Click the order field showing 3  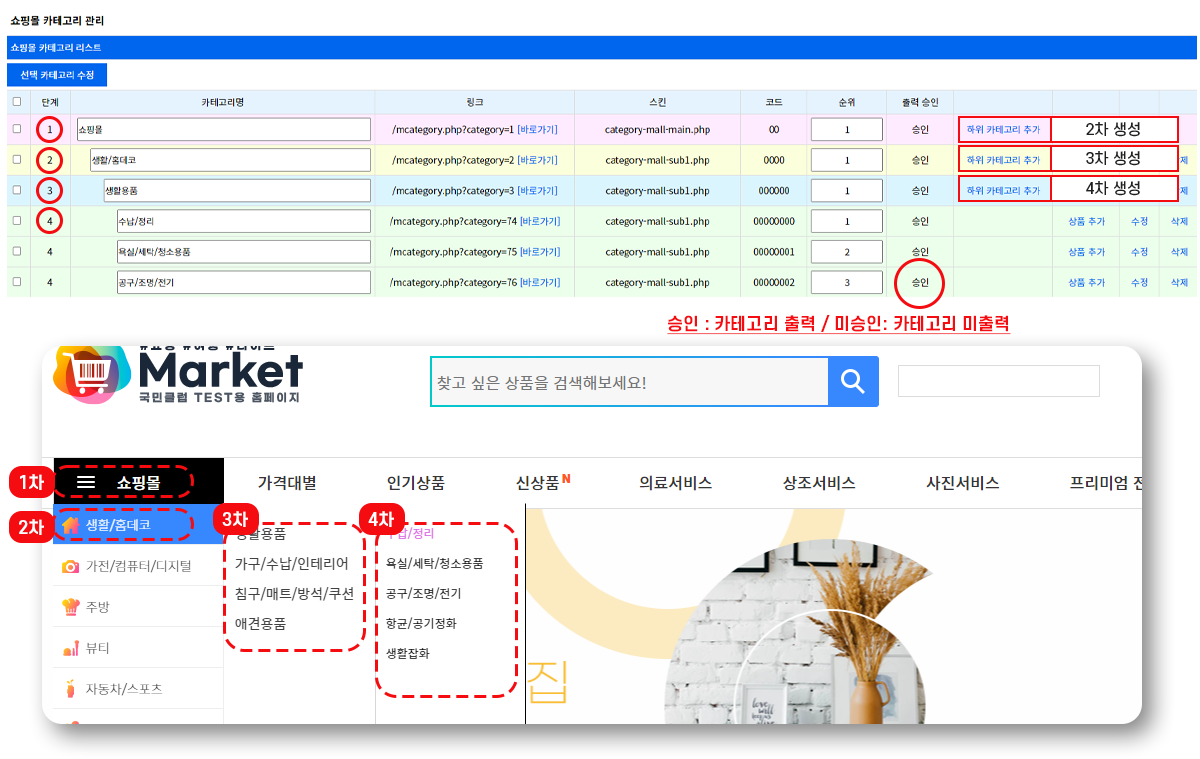point(847,282)
